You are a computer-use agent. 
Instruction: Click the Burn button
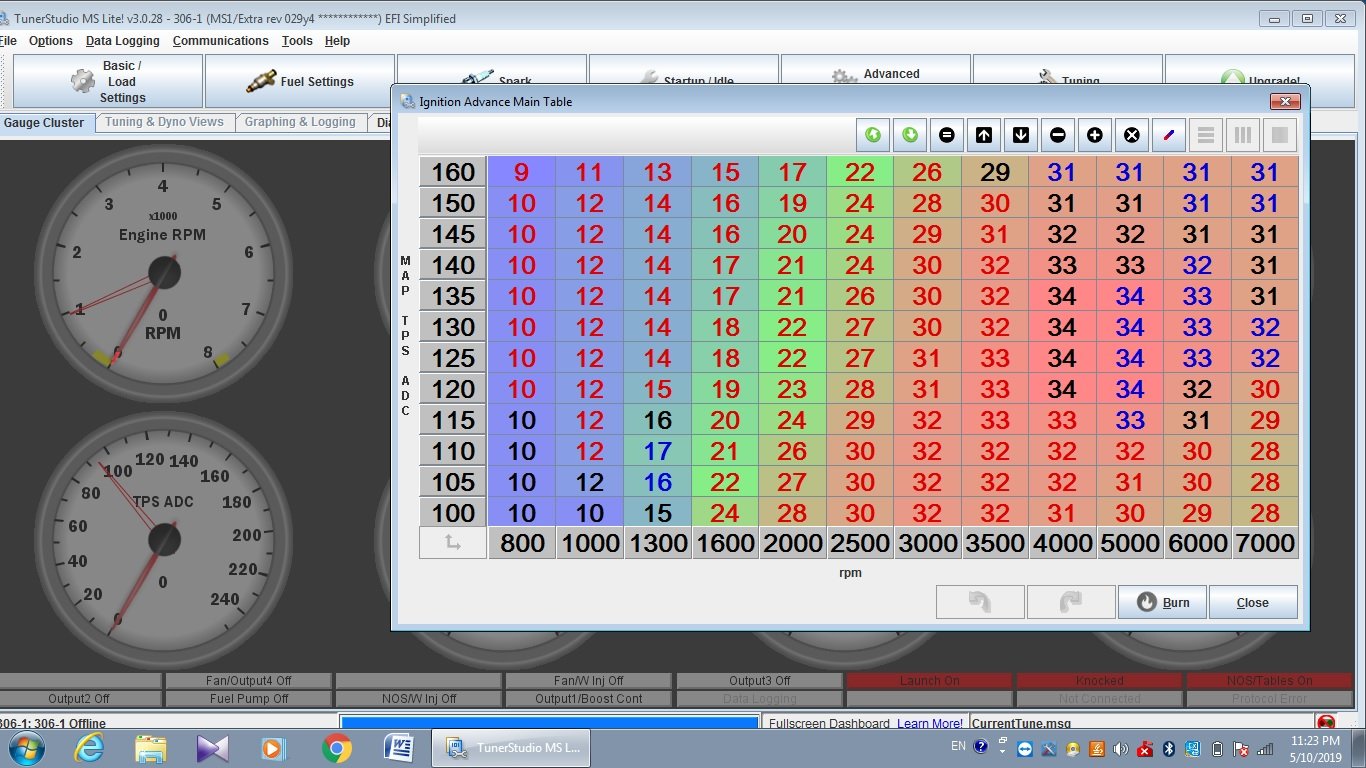point(1162,602)
